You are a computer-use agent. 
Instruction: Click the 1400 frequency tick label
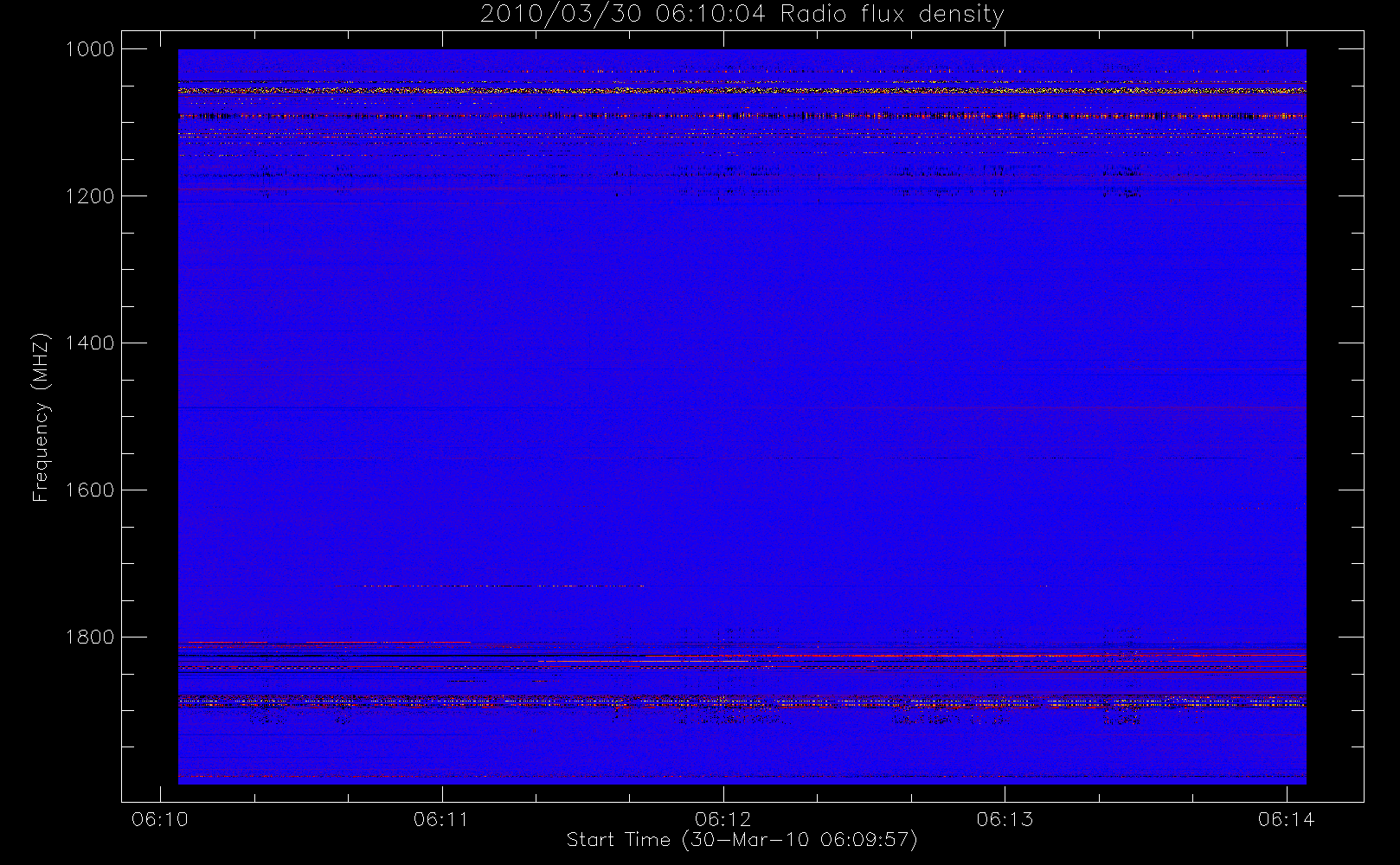pos(90,343)
